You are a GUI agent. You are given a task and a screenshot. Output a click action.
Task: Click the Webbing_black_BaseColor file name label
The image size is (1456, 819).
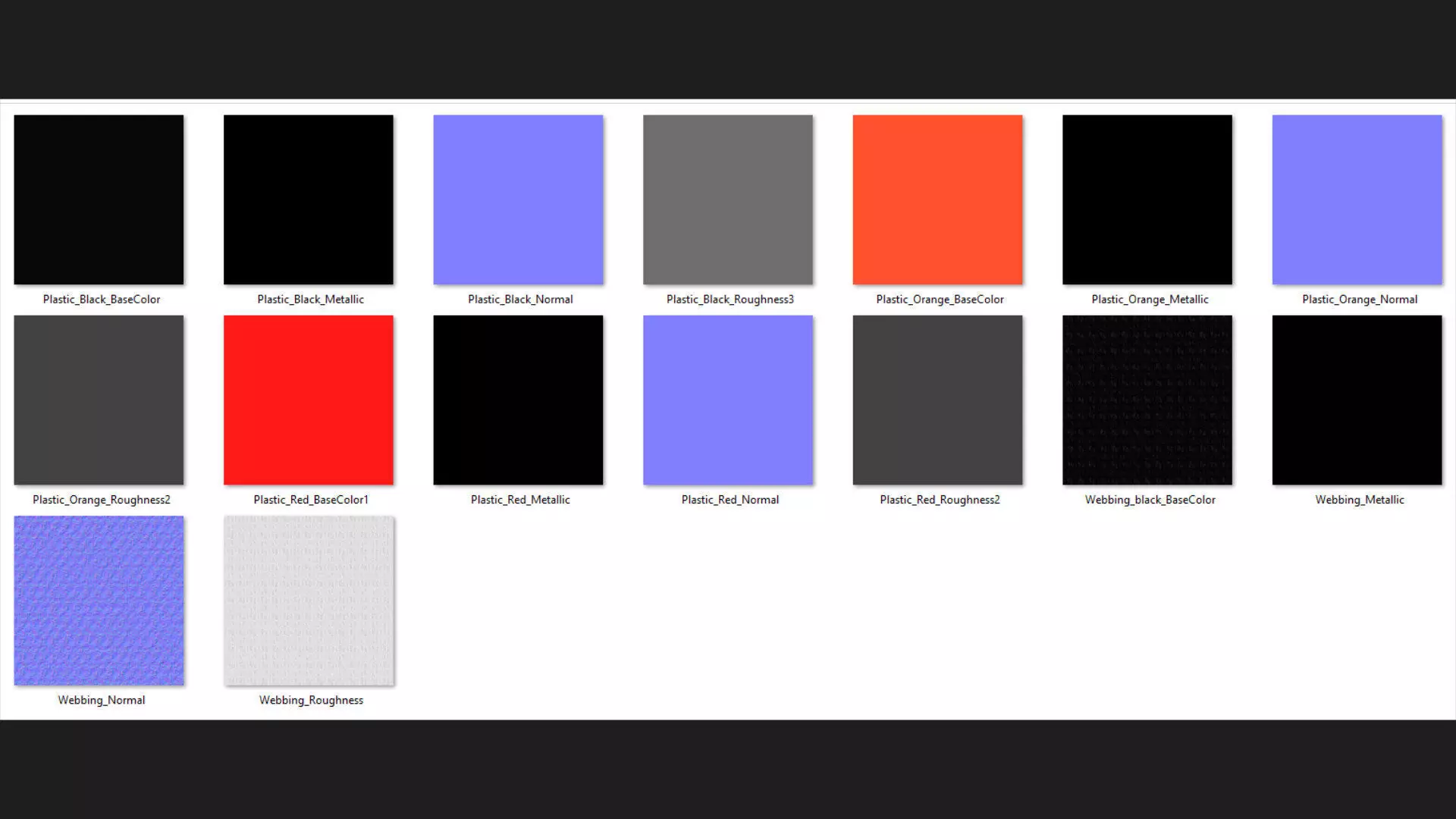click(1150, 500)
